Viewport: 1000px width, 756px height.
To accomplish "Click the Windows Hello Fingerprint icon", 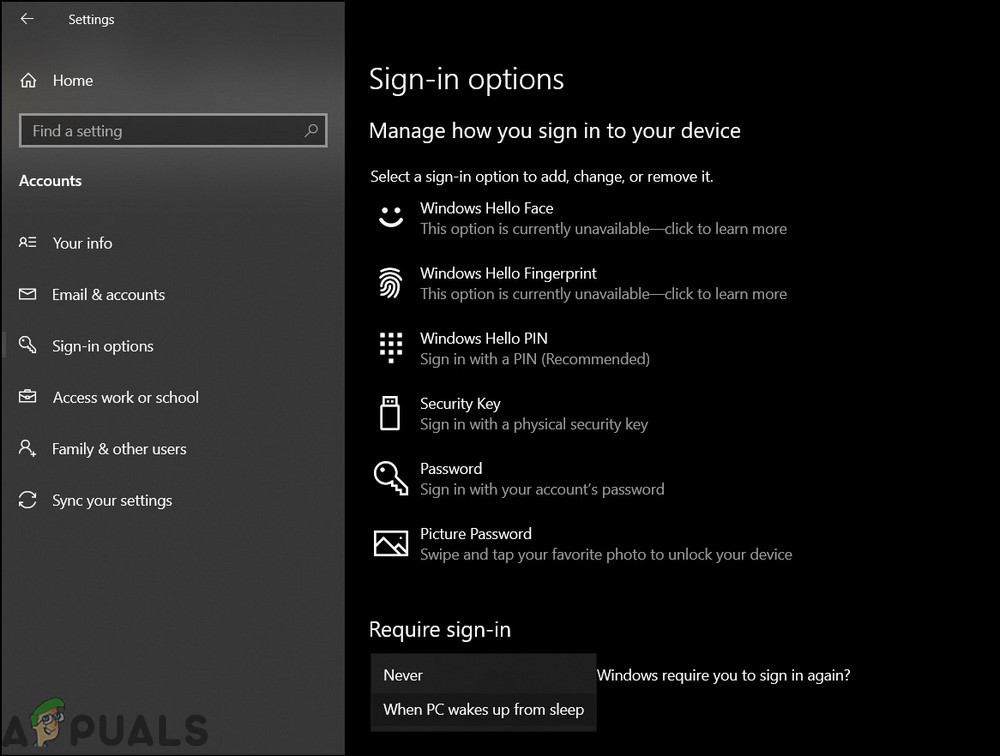I will [x=390, y=282].
